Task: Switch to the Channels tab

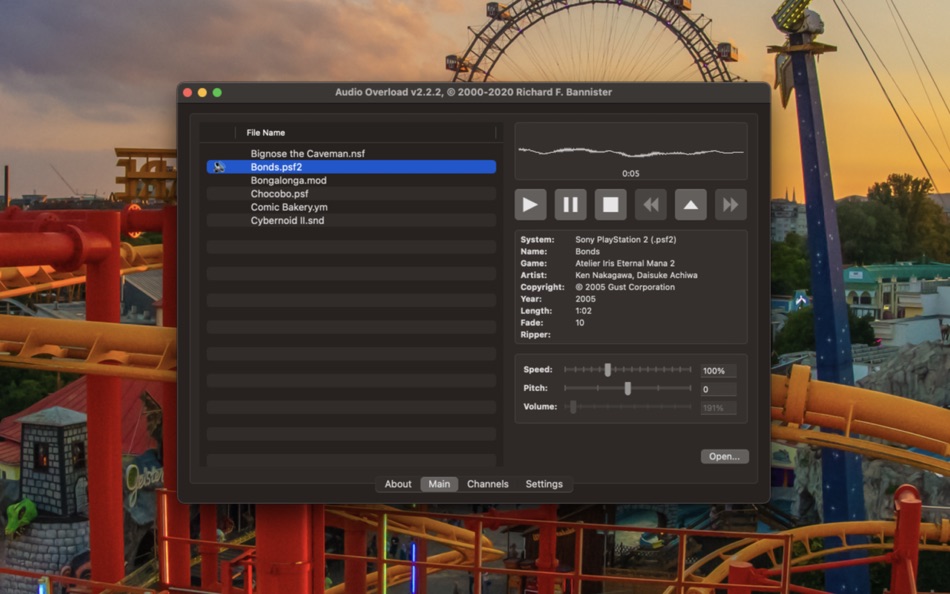Action: [488, 484]
